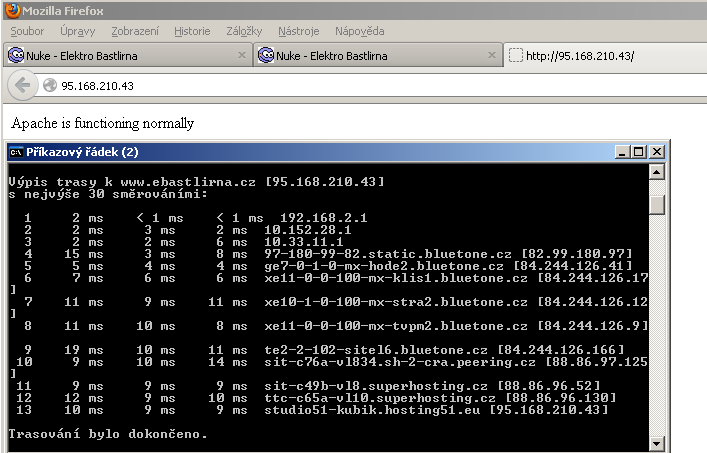Click the address bar showing 95.168.210.43
The image size is (707, 453).
(x=350, y=86)
